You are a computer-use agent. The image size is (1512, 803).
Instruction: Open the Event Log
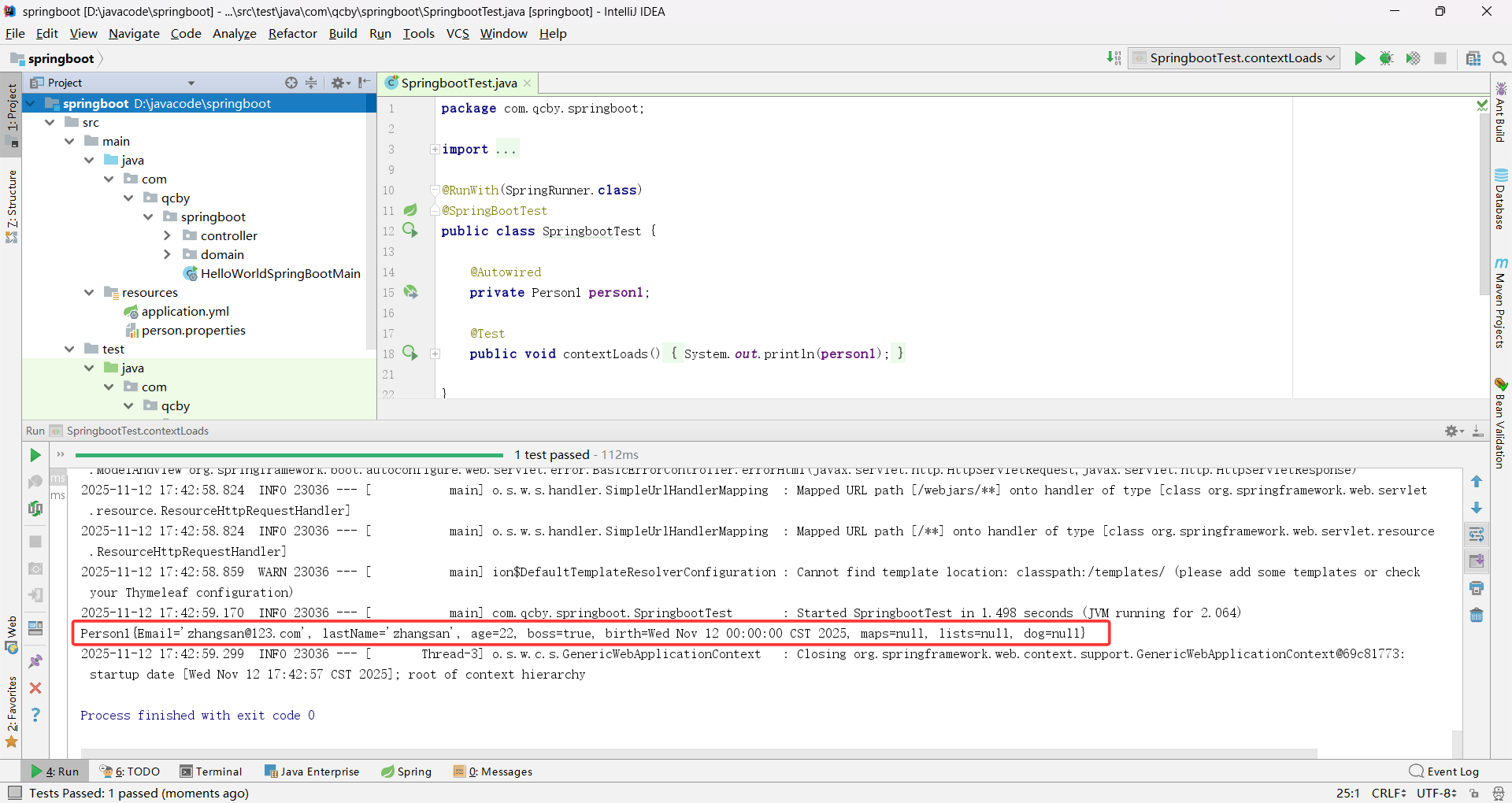(x=1443, y=772)
